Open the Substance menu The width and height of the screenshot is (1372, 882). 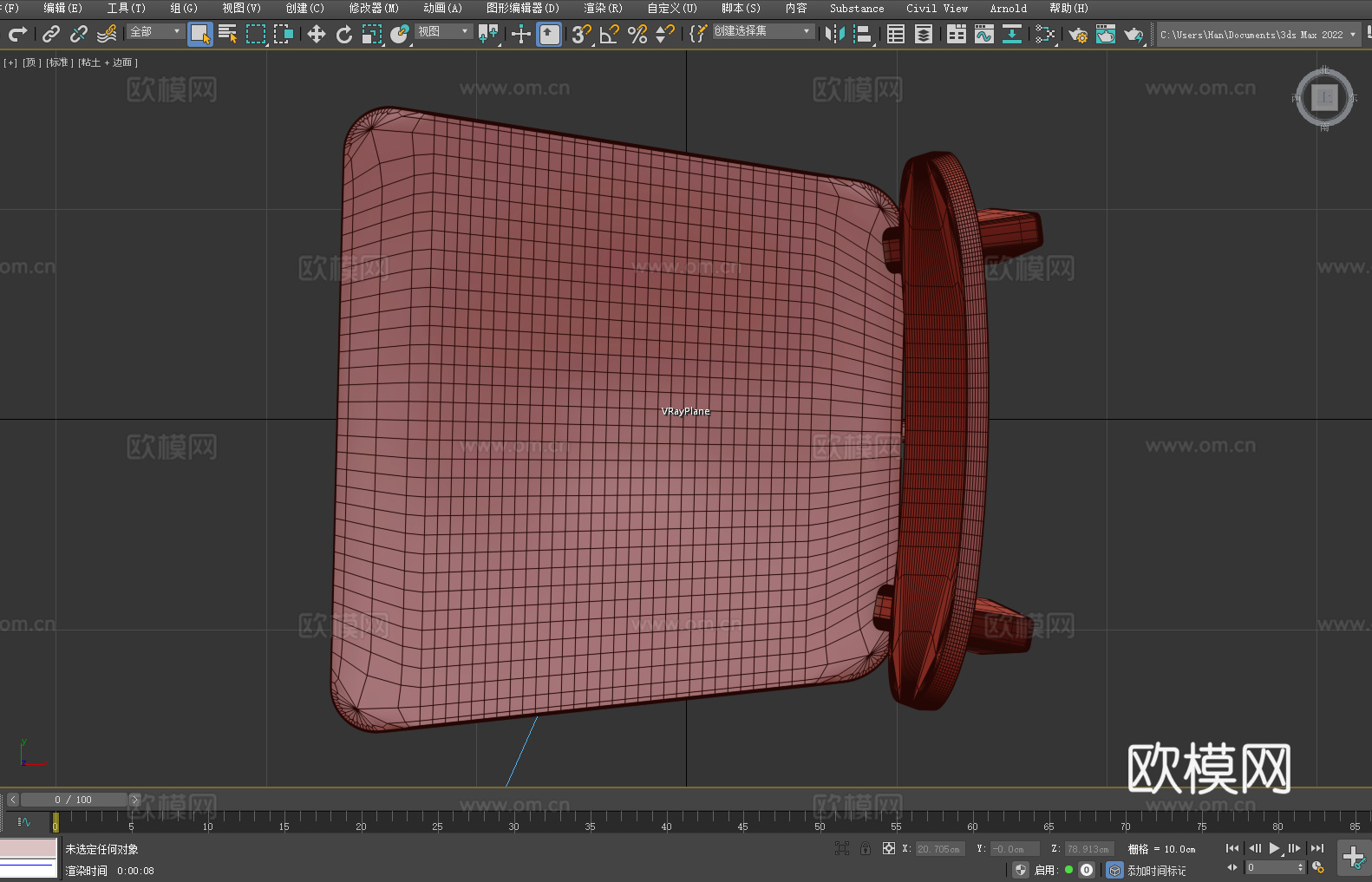(857, 8)
